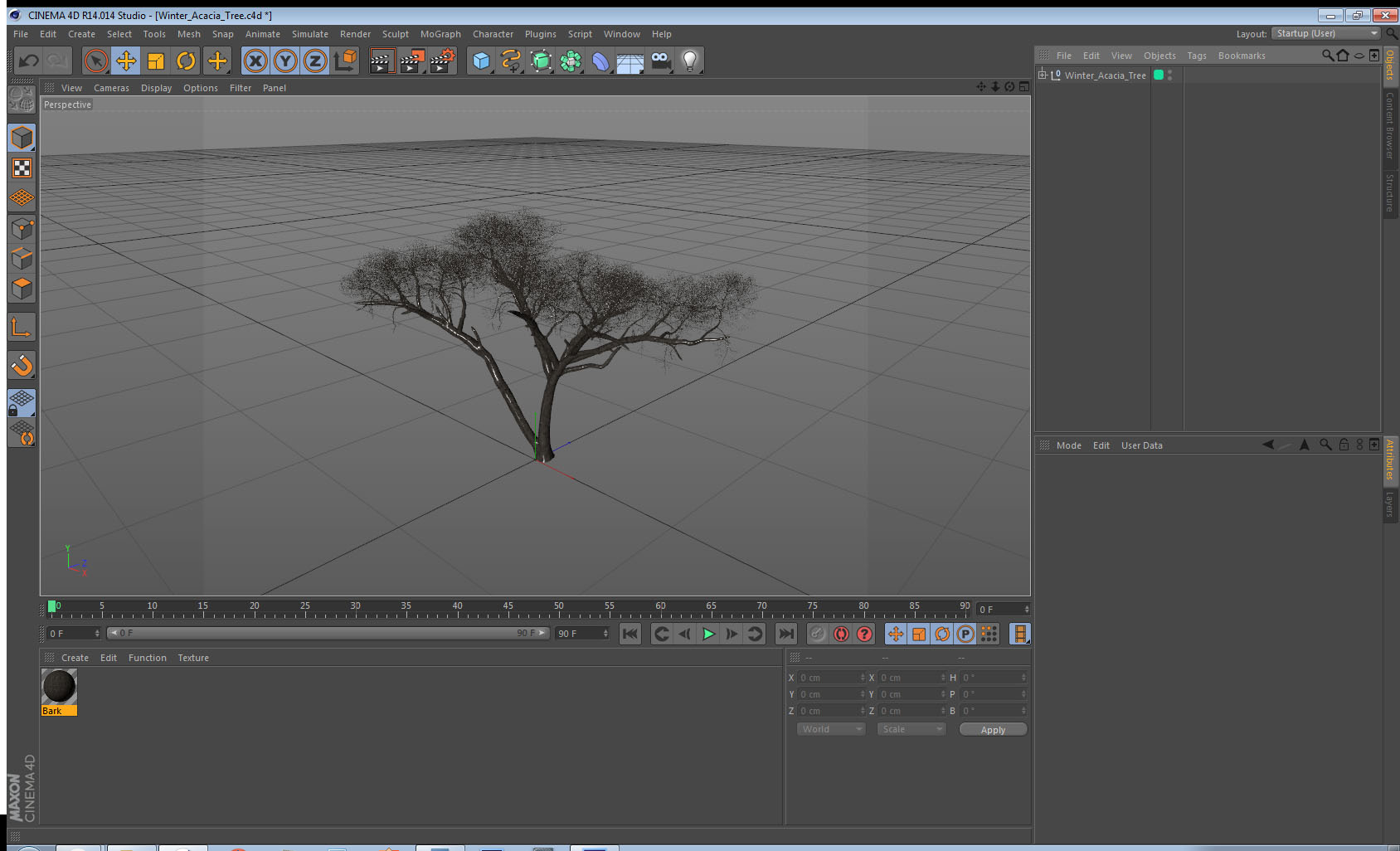Render the active view
This screenshot has height=851, width=1400.
pyautogui.click(x=381, y=61)
